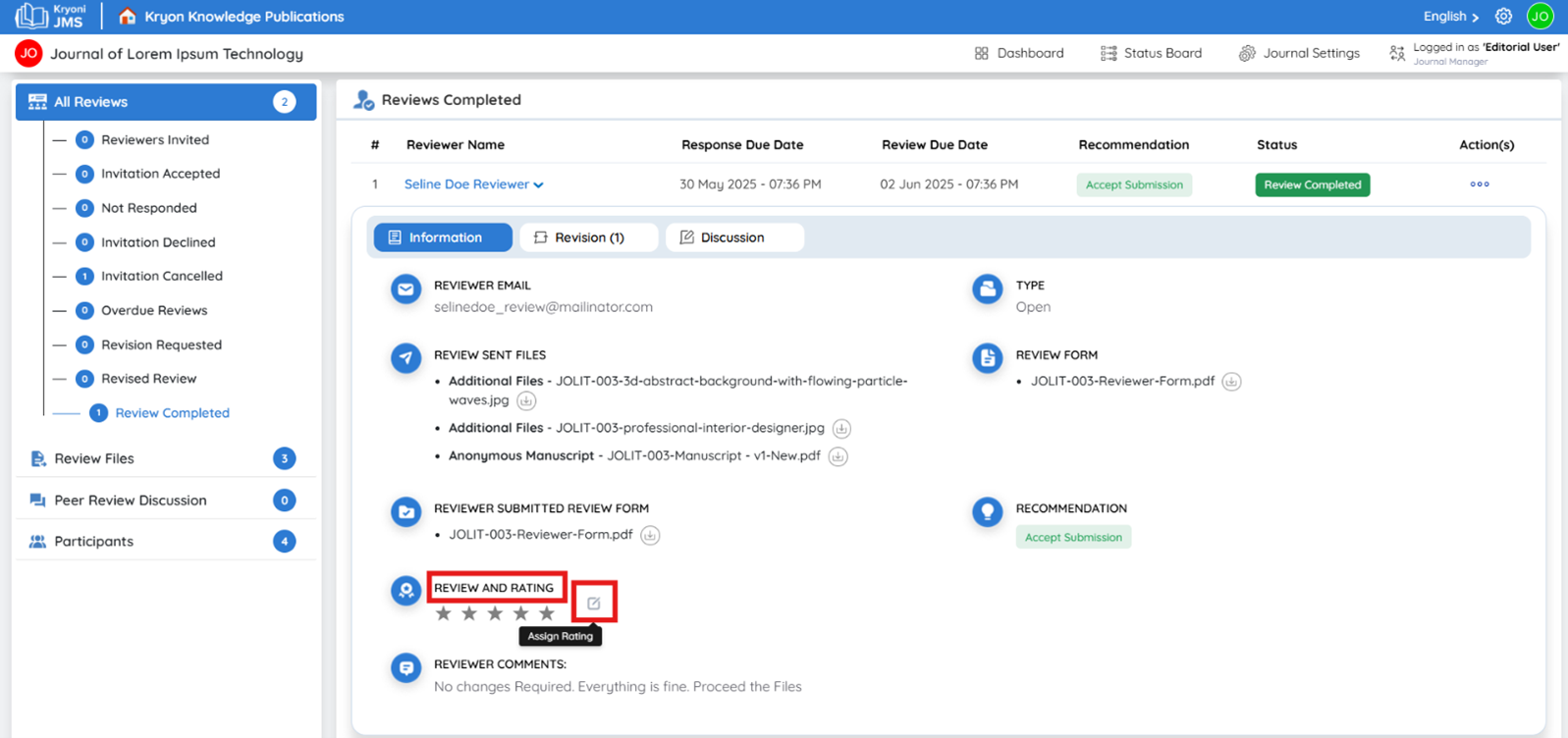Click the Reviewer Submitted Review Form icon
Screen dimensions: 1568x738
406,512
